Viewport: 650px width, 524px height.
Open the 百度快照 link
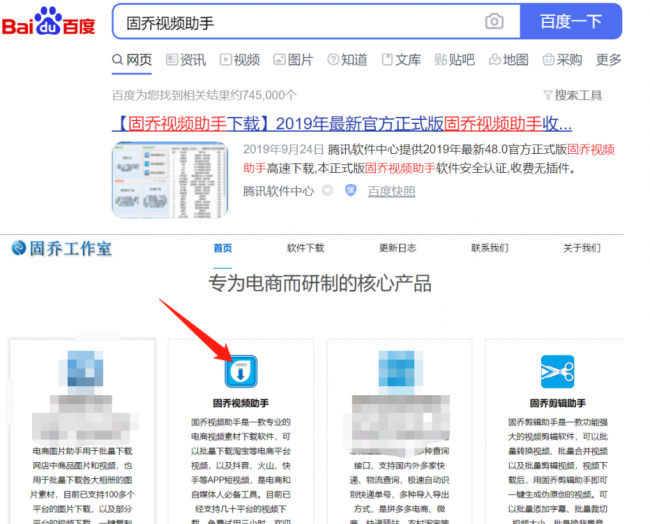(391, 191)
